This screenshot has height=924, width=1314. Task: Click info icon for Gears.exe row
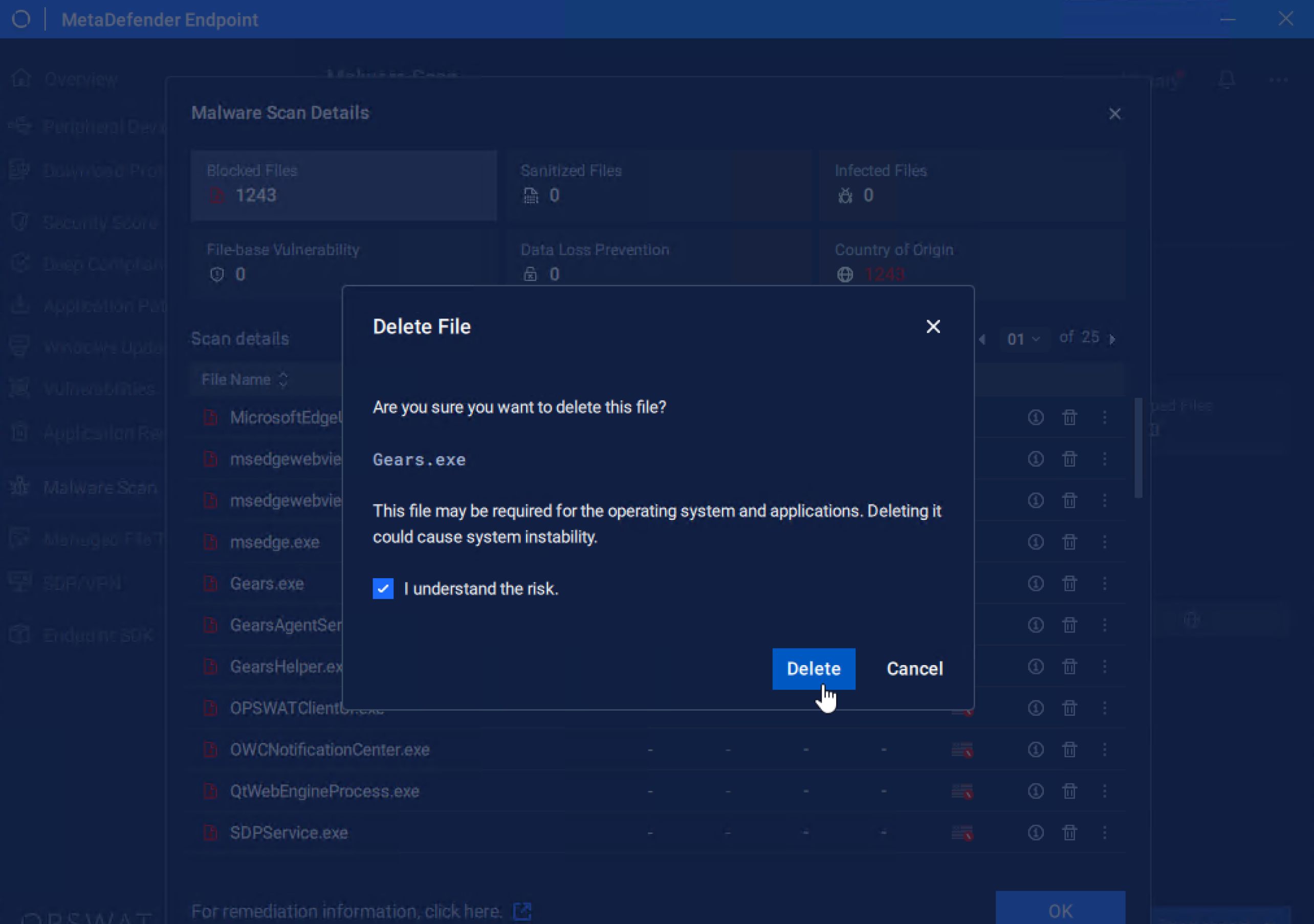pos(1035,584)
